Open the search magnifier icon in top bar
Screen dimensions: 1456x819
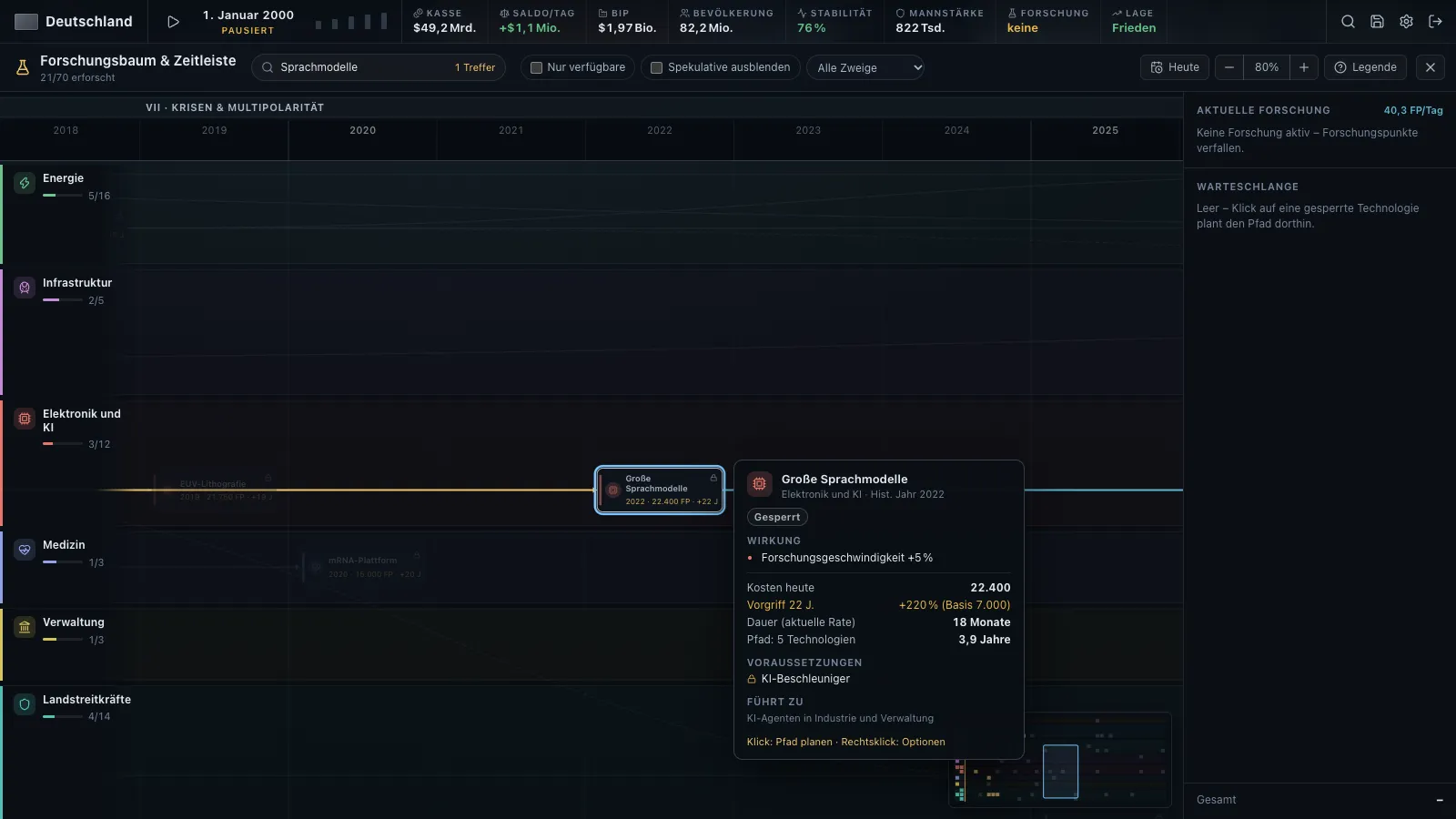point(1348,21)
